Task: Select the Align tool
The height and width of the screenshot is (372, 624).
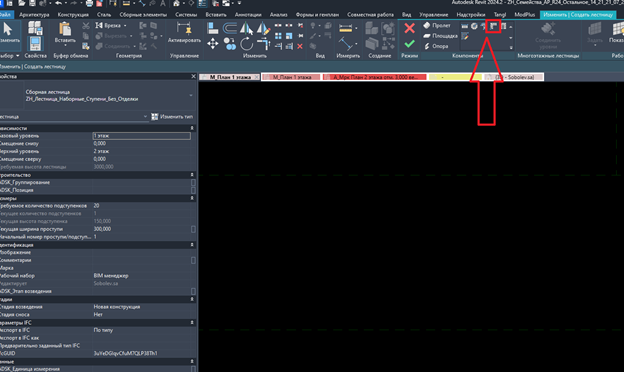Action: (213, 28)
